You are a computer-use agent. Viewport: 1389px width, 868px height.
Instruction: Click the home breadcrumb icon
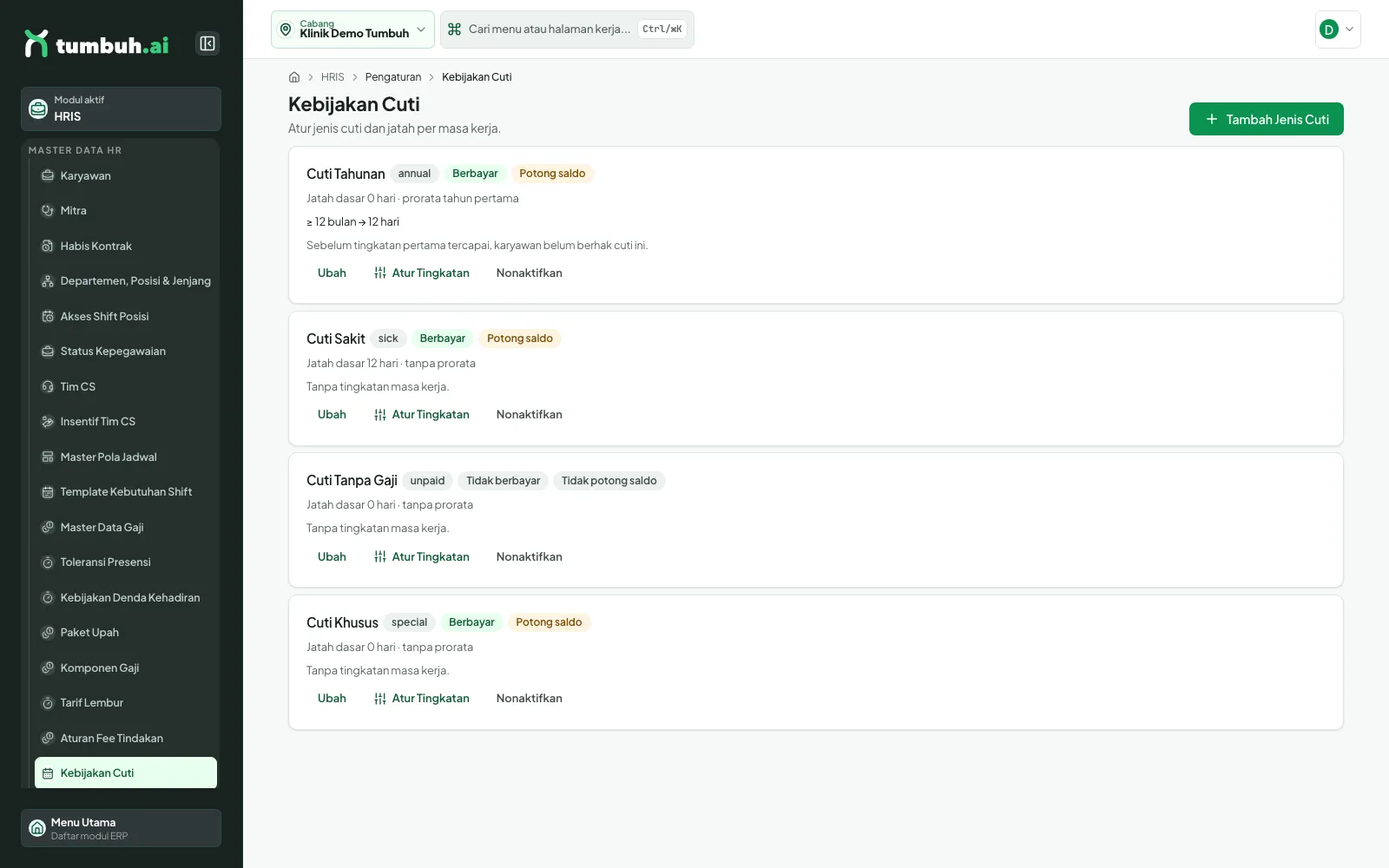[294, 77]
